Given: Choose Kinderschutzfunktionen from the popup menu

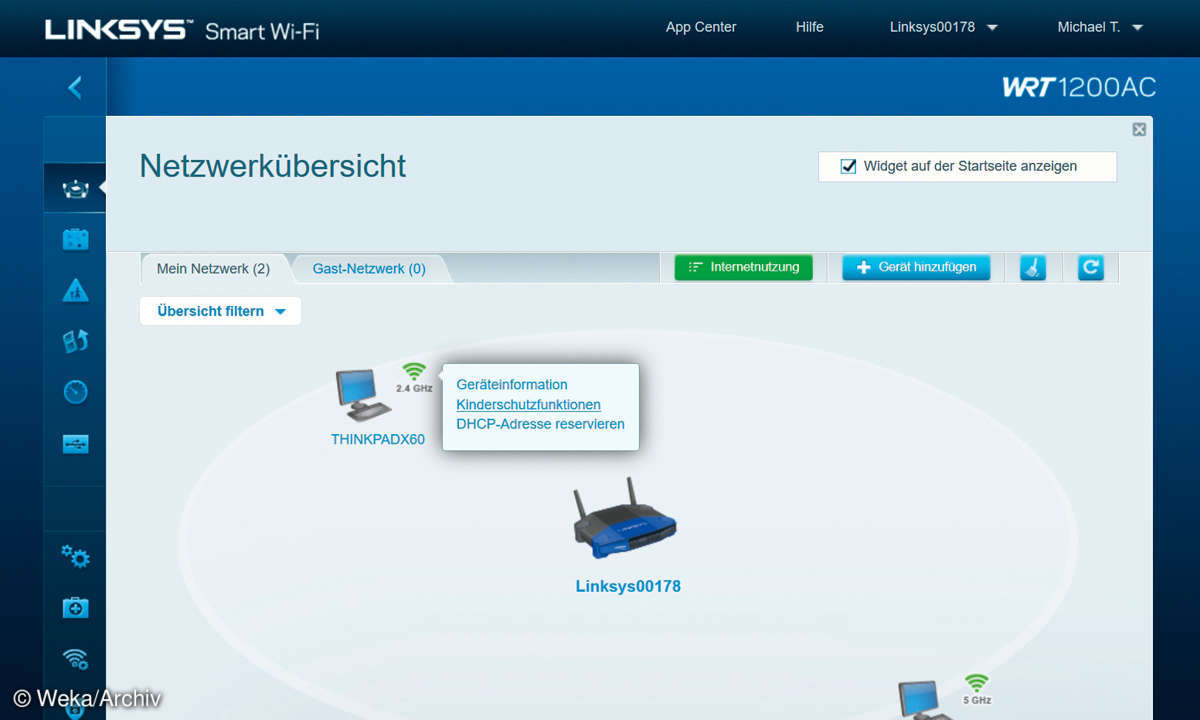Looking at the screenshot, I should [528, 404].
